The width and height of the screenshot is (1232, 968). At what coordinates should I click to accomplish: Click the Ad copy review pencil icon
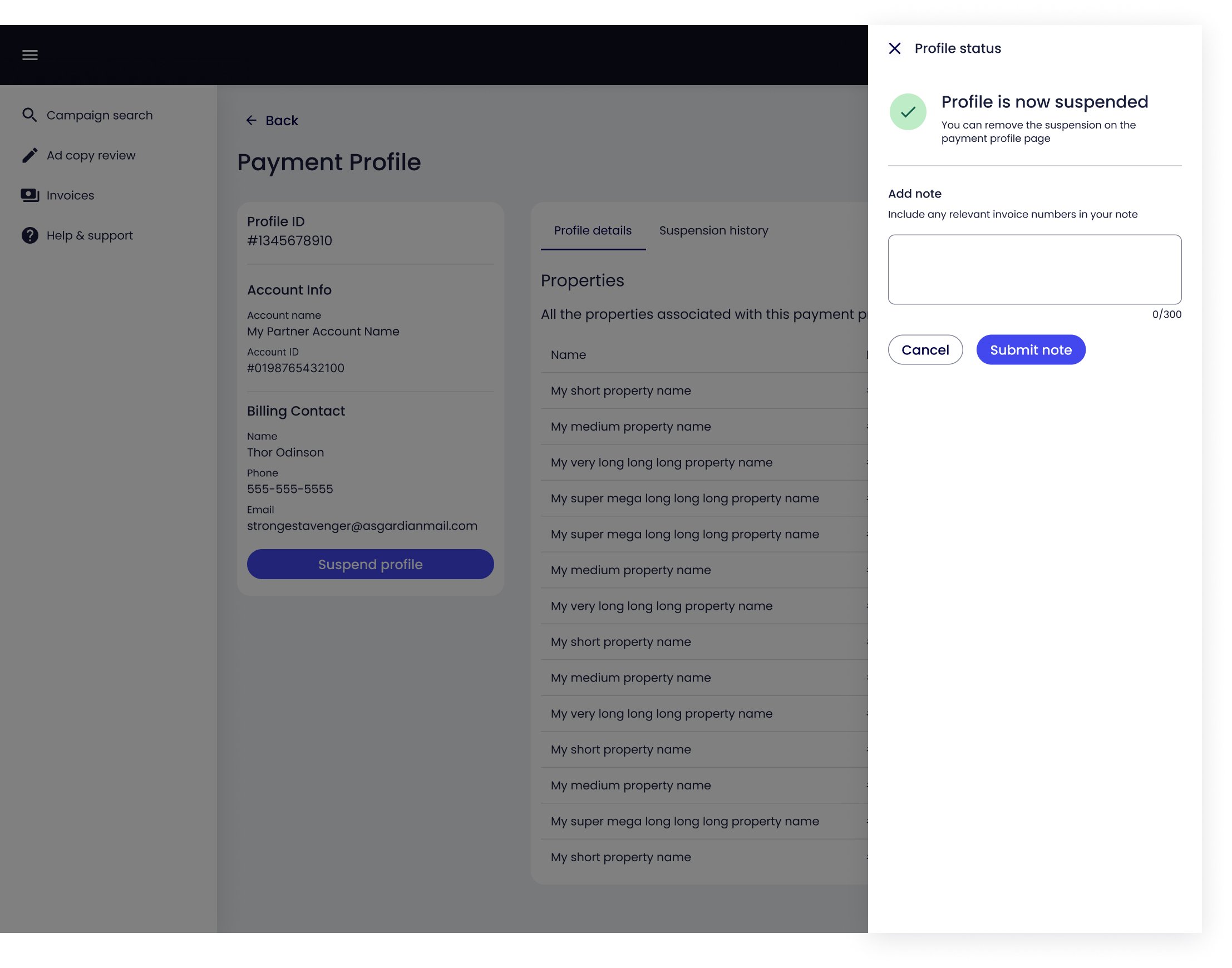pyautogui.click(x=29, y=155)
